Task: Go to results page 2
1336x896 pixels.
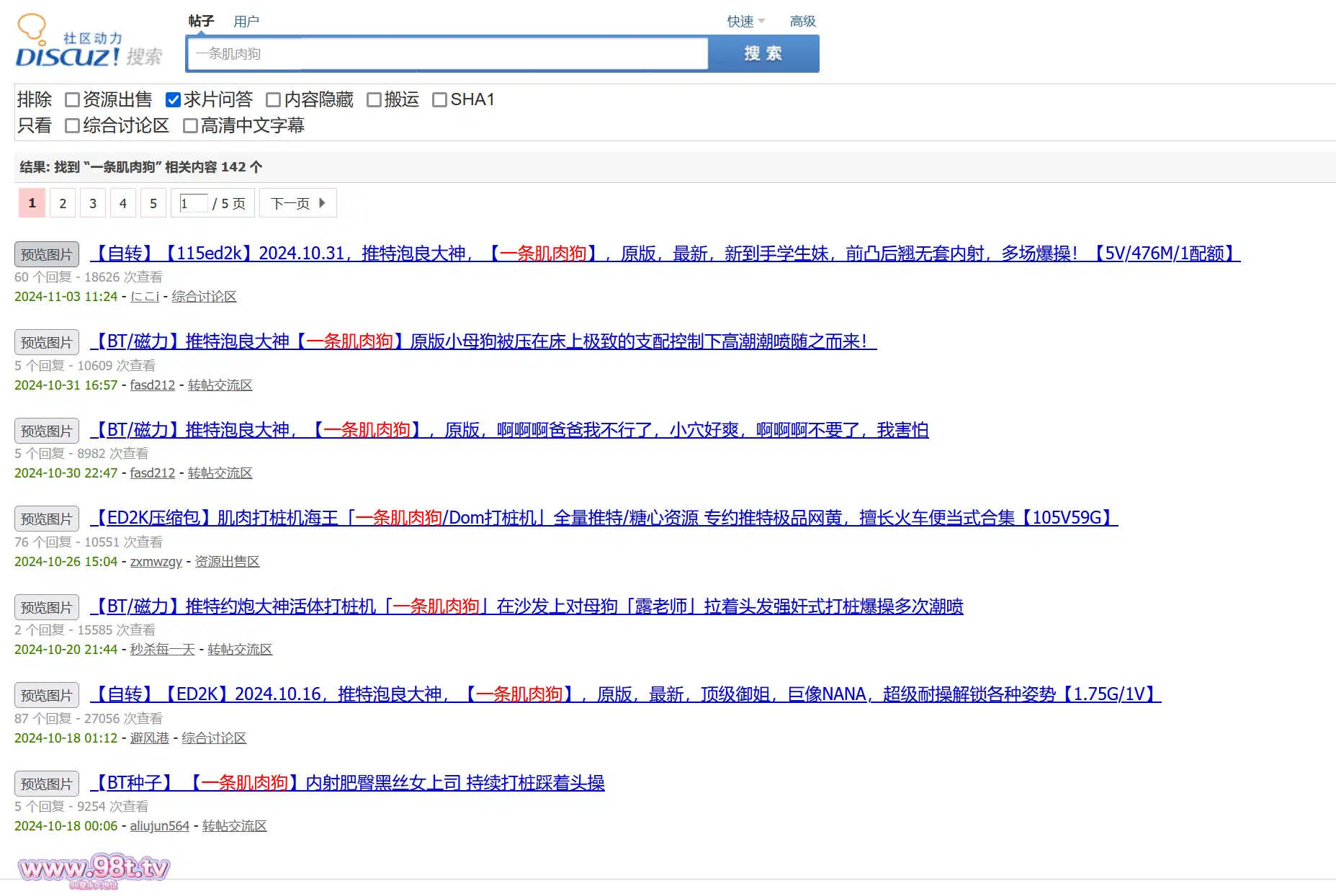Action: point(63,203)
